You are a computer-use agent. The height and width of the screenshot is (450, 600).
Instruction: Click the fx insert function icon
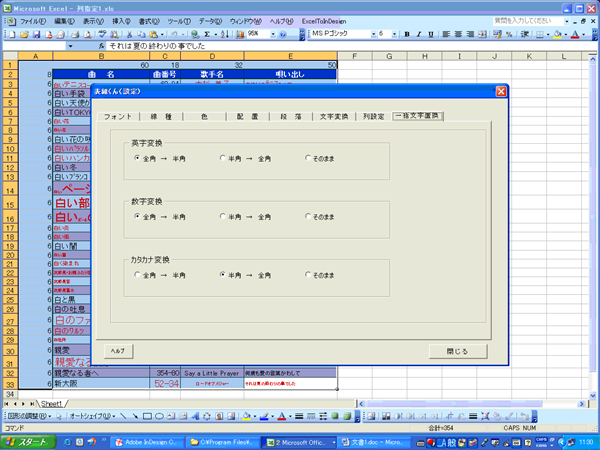(x=101, y=46)
